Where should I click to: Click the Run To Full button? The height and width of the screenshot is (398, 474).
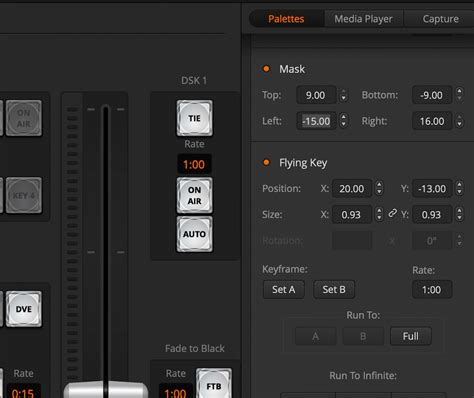[x=411, y=336]
